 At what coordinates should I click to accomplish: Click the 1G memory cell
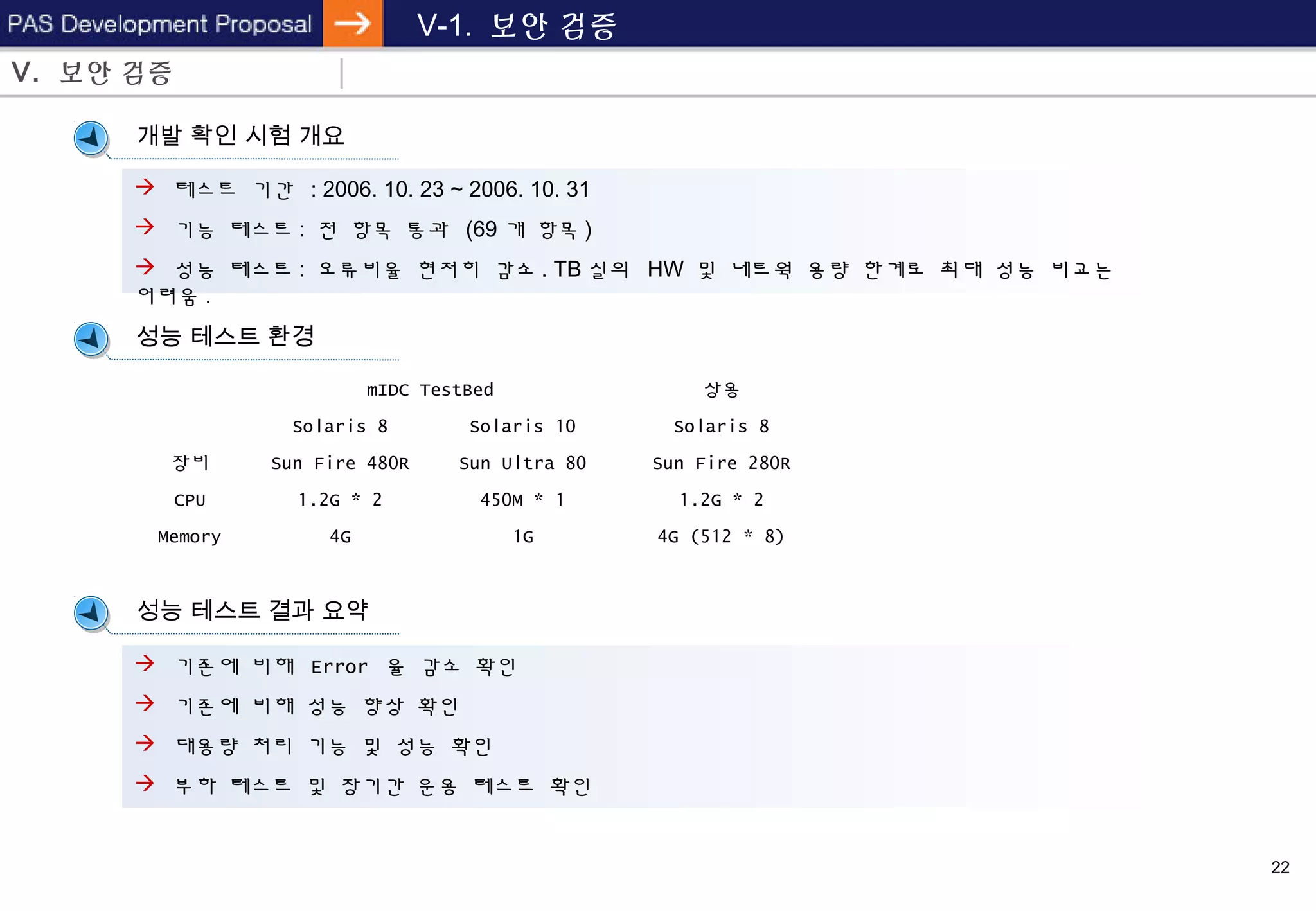[x=523, y=536]
